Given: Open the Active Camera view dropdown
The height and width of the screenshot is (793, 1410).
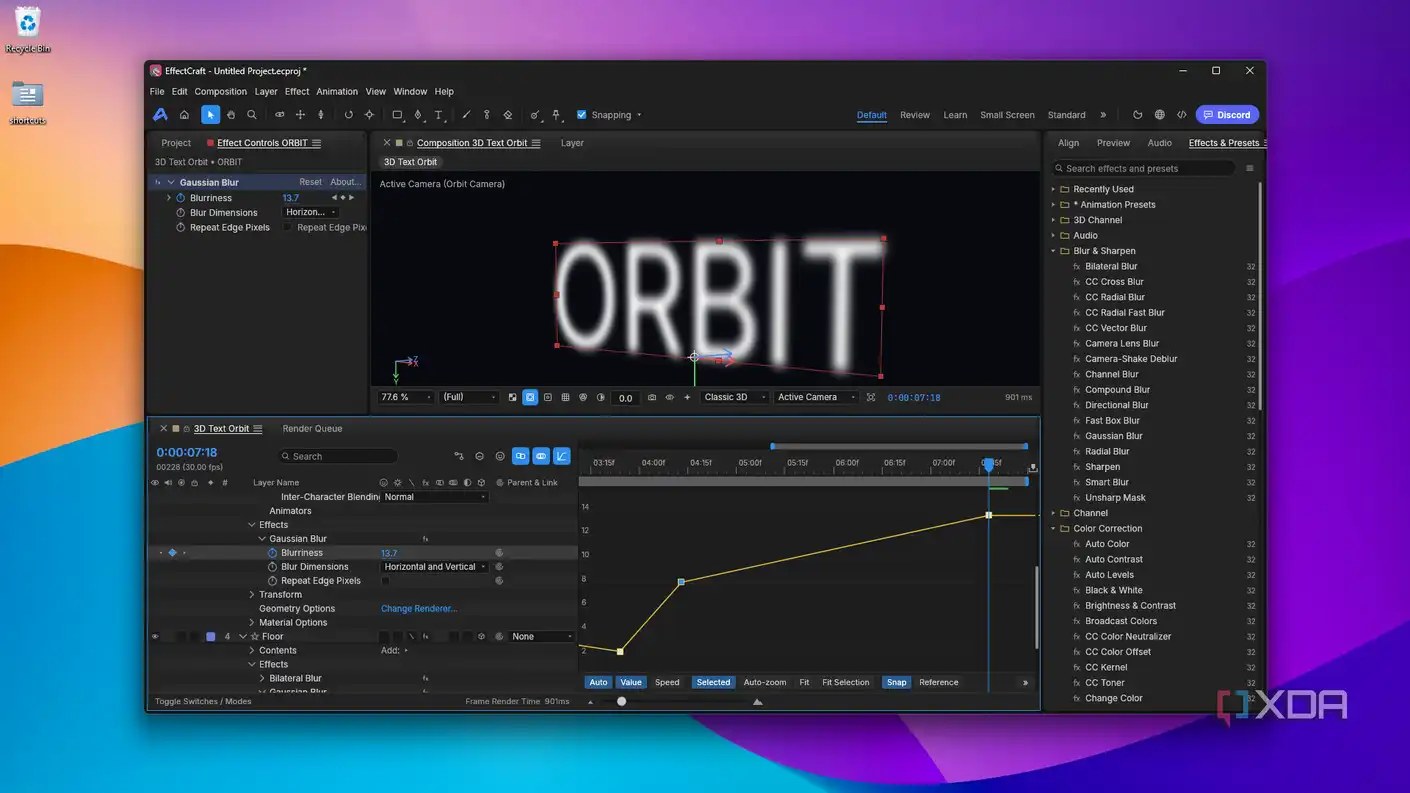Looking at the screenshot, I should (816, 397).
